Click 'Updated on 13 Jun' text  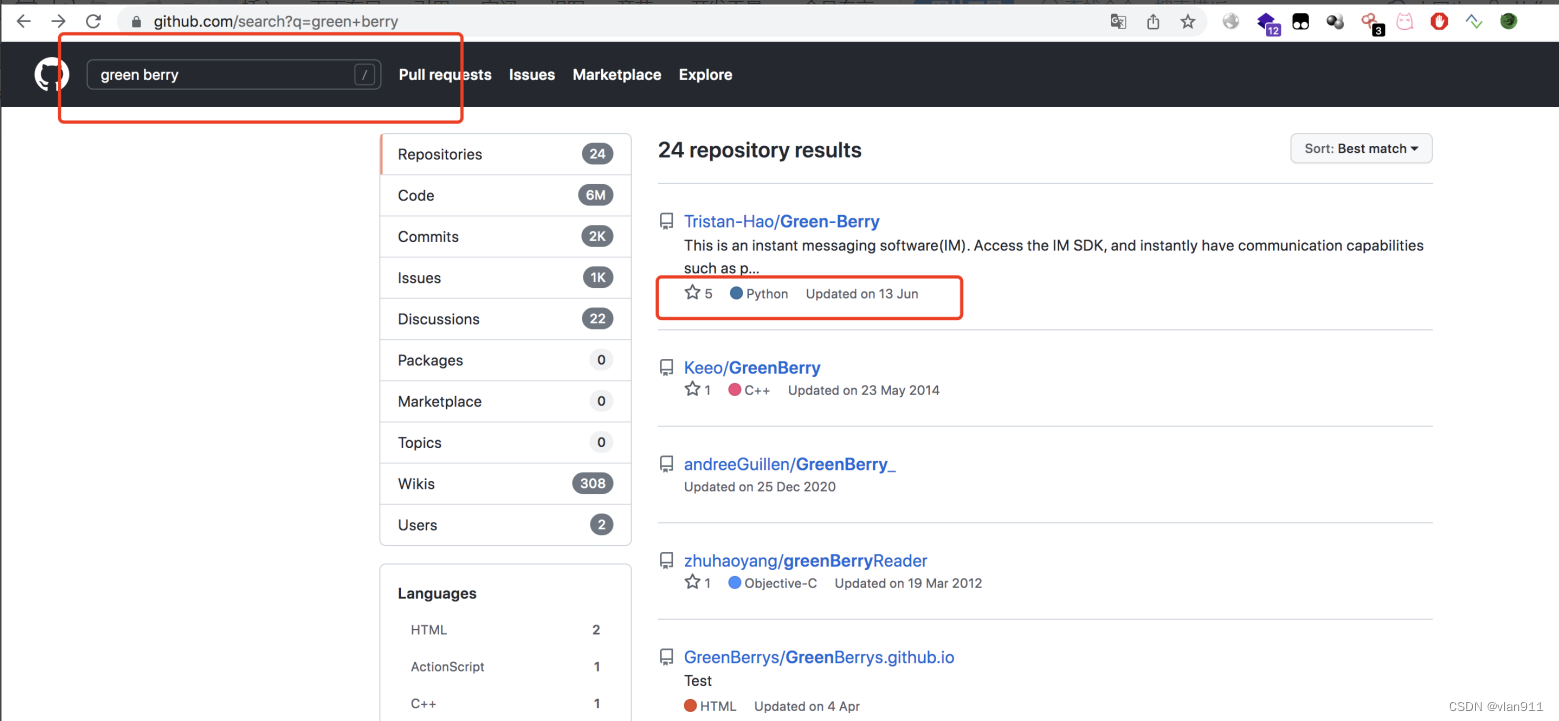(x=862, y=294)
